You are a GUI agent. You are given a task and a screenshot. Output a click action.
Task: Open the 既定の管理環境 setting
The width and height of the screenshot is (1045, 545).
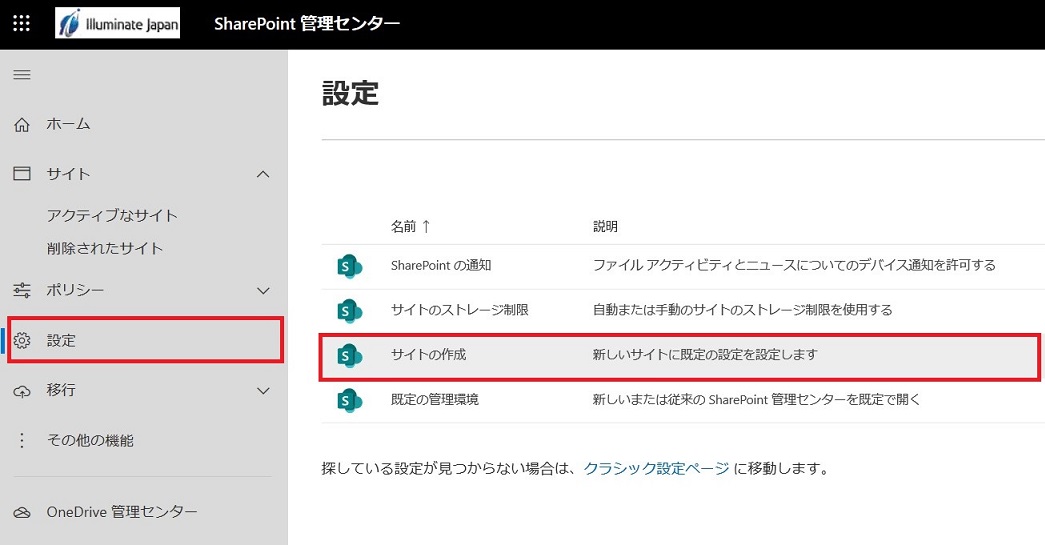(x=435, y=399)
